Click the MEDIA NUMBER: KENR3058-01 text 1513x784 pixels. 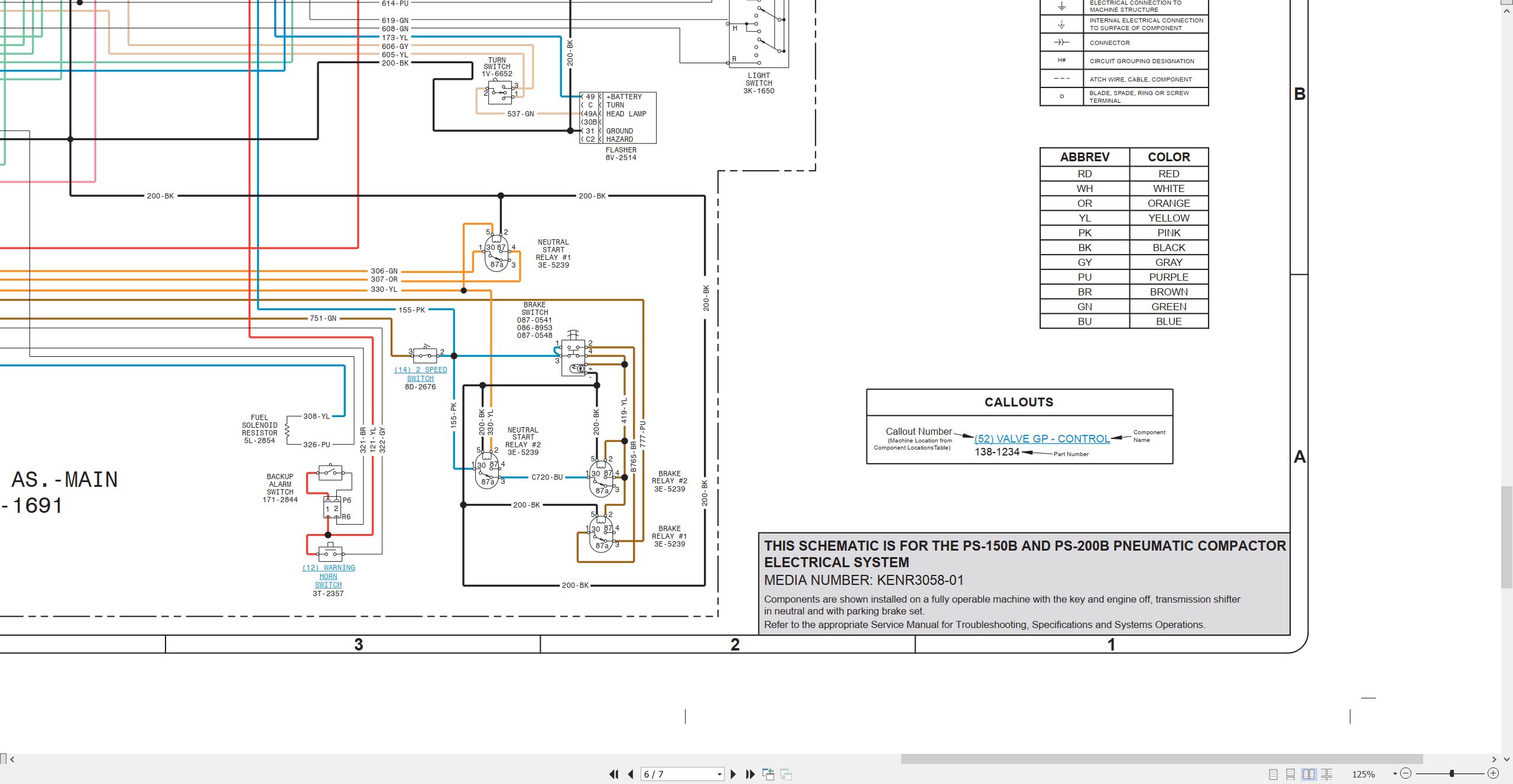tap(863, 580)
